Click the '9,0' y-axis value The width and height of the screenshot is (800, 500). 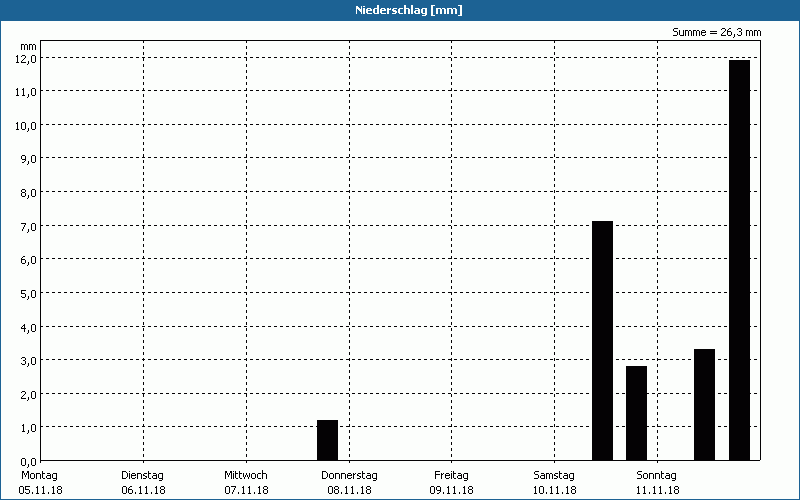click(x=28, y=159)
